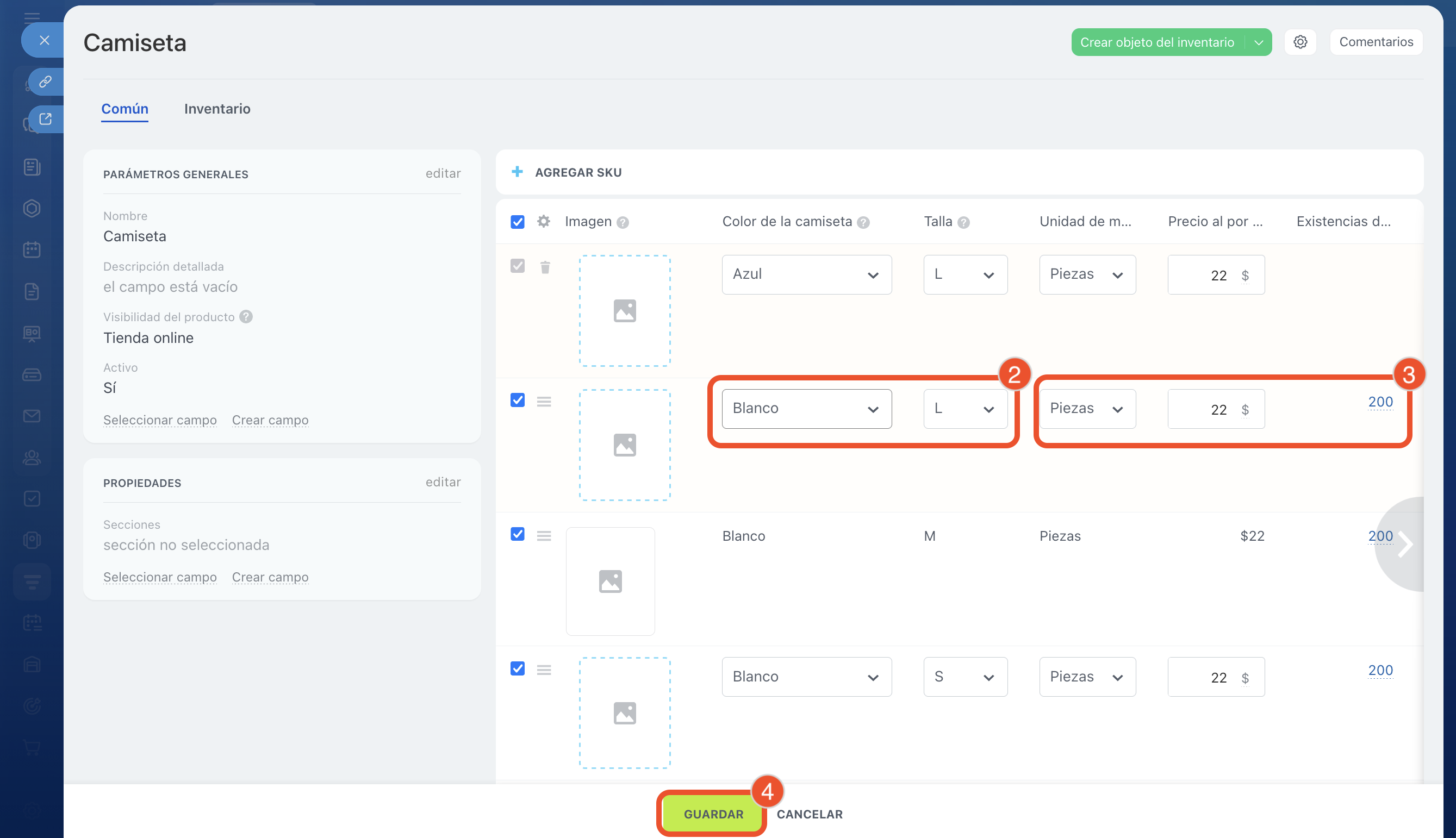Switch to the Inventario tab
The image size is (1456, 838).
[x=217, y=109]
